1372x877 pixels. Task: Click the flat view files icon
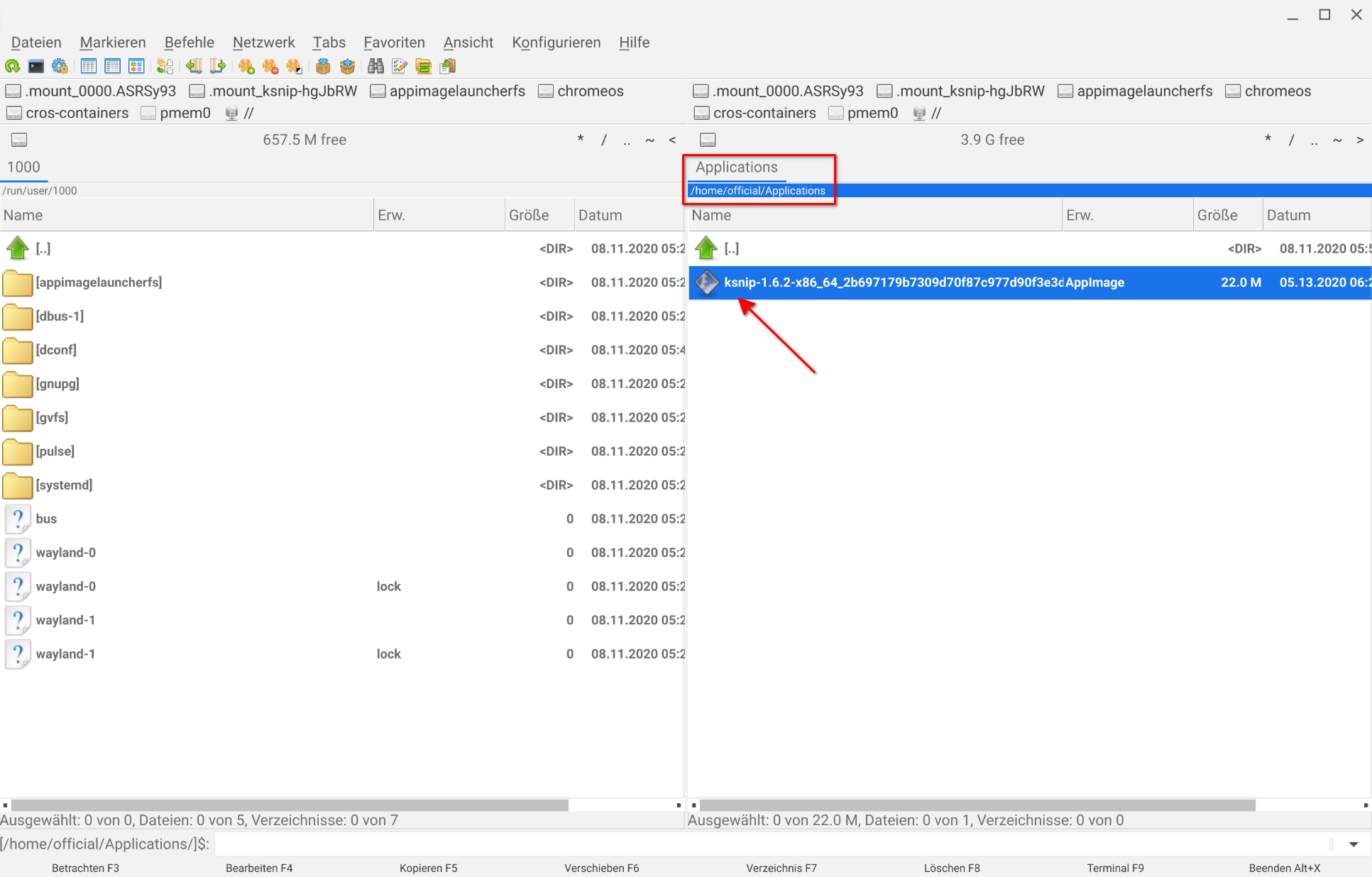click(165, 67)
